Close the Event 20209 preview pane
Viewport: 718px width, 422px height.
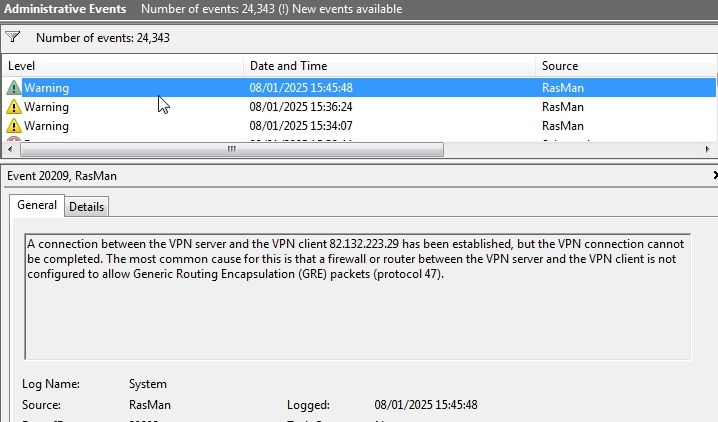[x=714, y=175]
